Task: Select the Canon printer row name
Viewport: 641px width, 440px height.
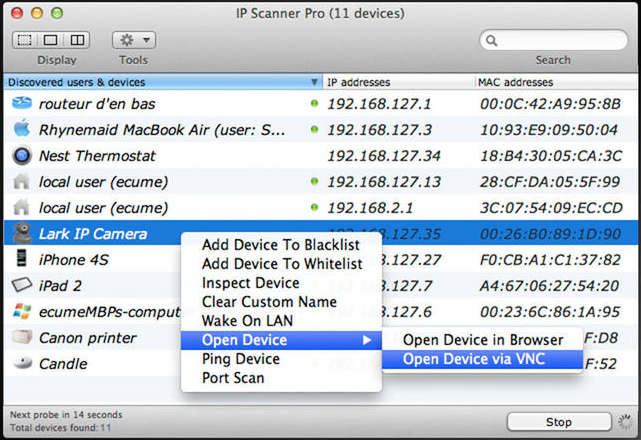Action: point(88,338)
